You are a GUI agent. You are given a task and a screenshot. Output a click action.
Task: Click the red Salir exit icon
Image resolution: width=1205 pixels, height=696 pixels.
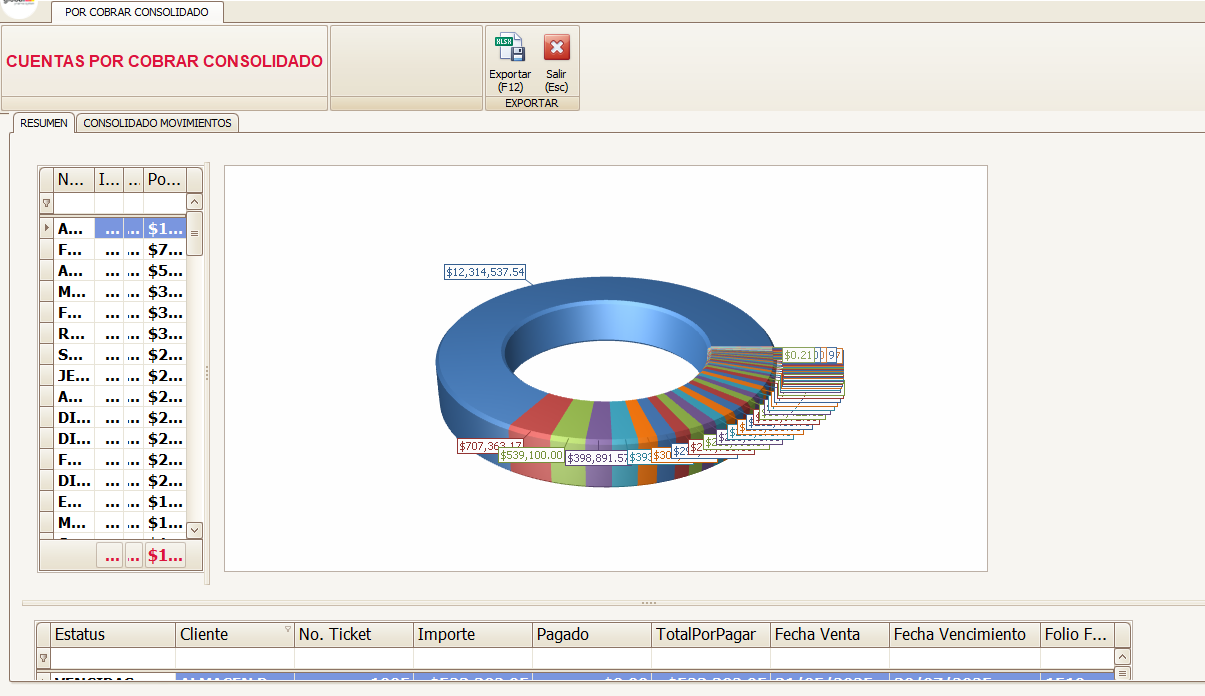[556, 48]
